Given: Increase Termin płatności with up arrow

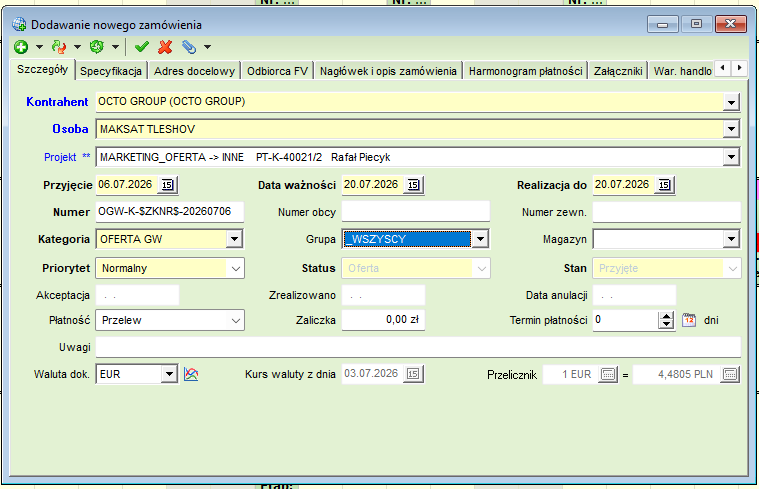Looking at the screenshot, I should pos(667,316).
